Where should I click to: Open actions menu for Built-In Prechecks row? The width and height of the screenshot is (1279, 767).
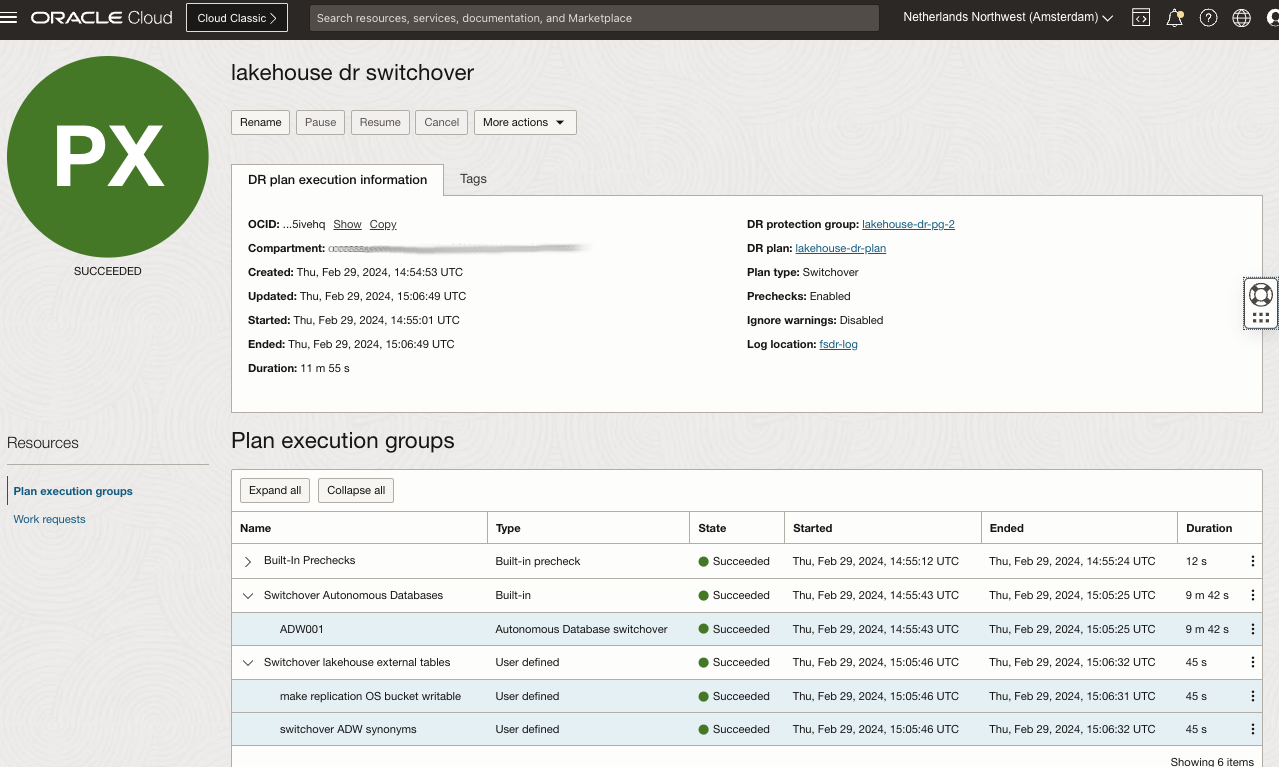coord(1252,561)
